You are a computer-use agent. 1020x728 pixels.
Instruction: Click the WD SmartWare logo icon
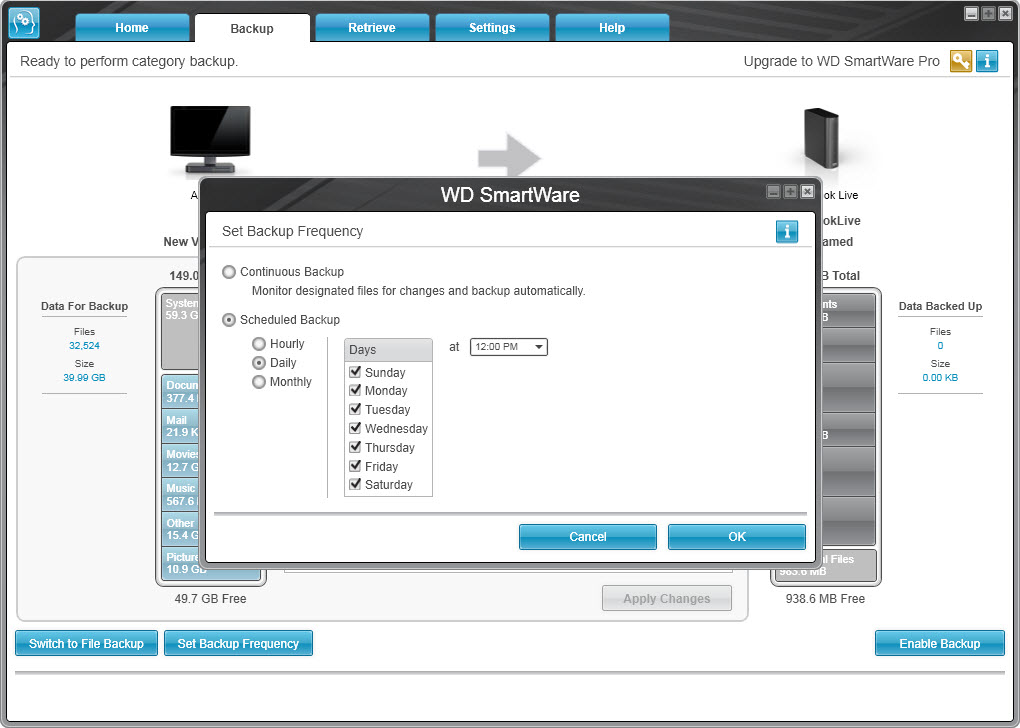click(24, 23)
